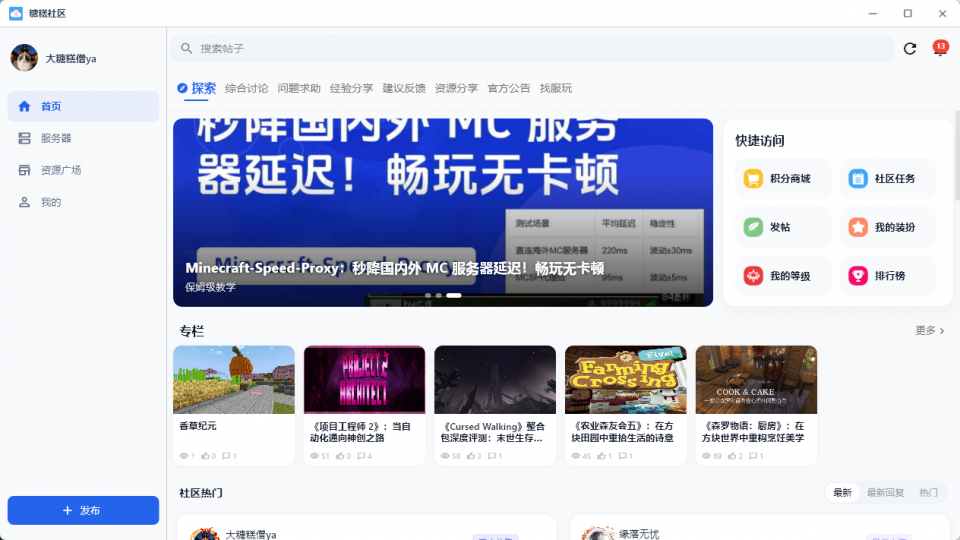
Task: Switch to the 经验分享 tab
Action: point(351,88)
